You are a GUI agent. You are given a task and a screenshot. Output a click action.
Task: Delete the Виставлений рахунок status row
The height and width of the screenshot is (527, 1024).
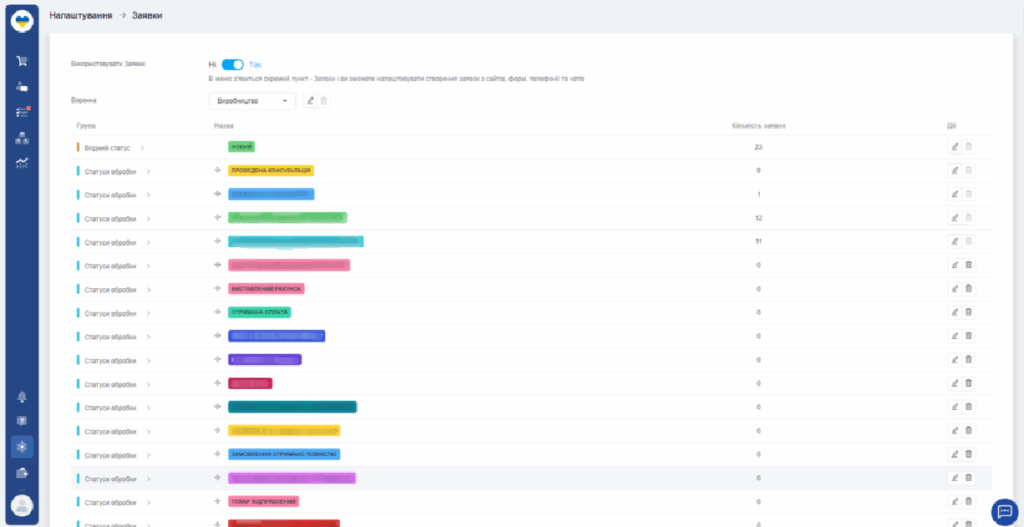pyautogui.click(x=968, y=289)
